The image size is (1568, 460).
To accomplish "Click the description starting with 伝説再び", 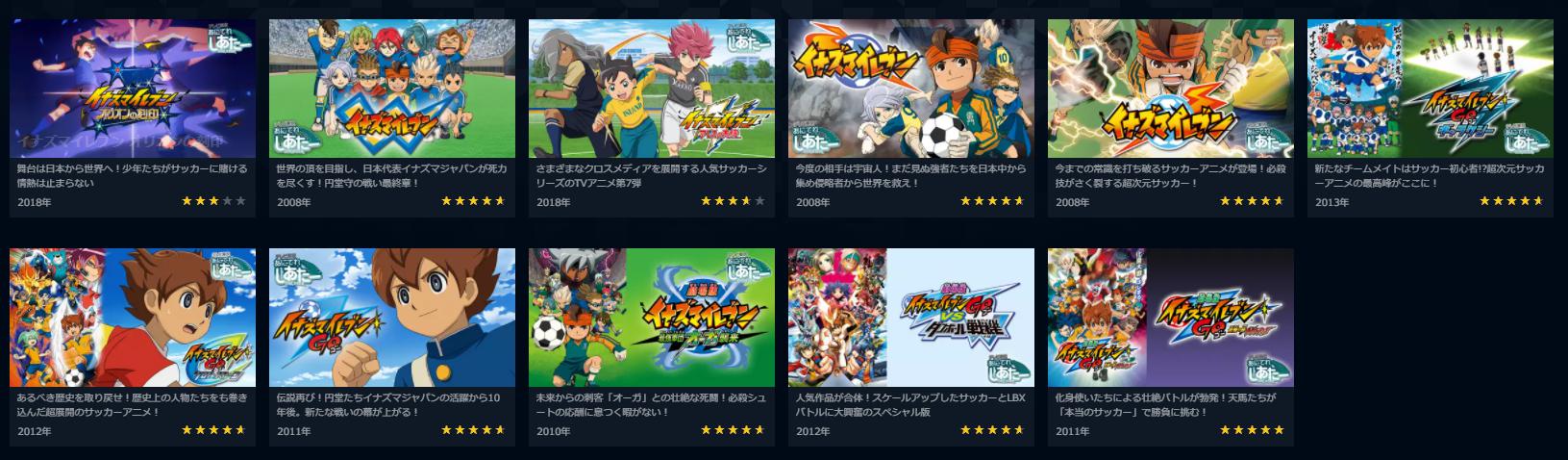I will (x=392, y=404).
